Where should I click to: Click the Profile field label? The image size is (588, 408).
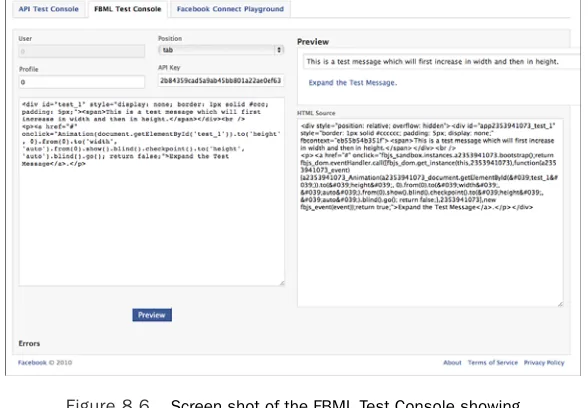click(x=28, y=69)
